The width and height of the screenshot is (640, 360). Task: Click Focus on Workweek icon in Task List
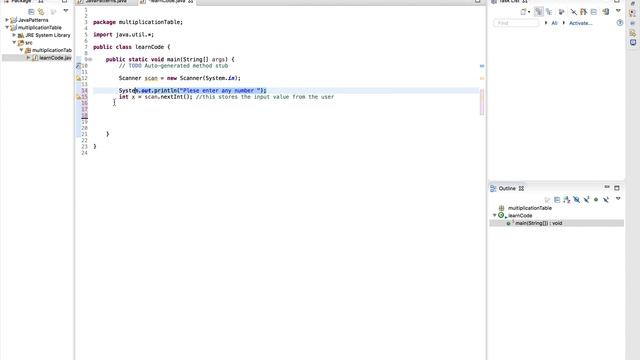coord(562,12)
